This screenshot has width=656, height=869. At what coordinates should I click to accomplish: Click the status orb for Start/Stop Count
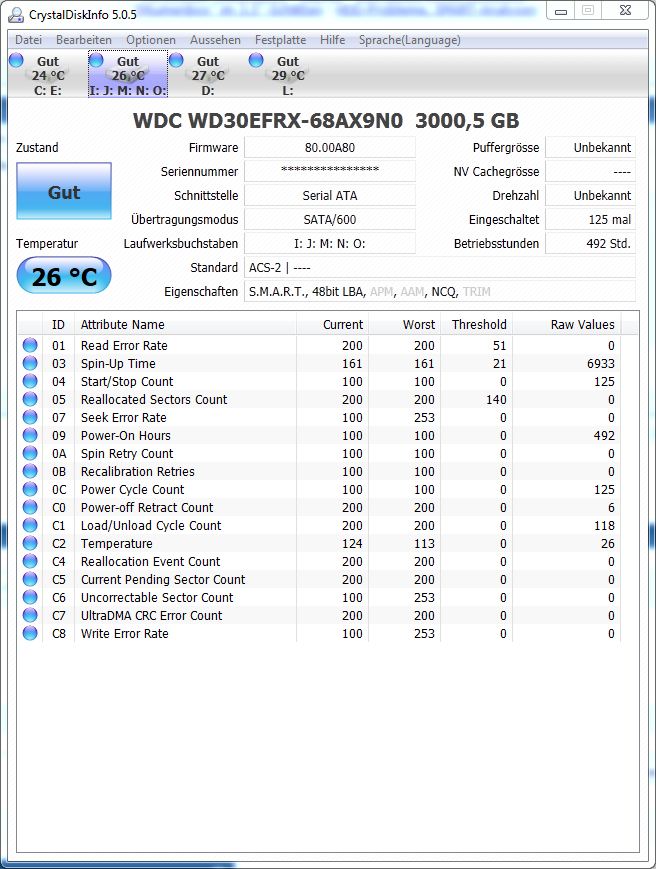[x=30, y=381]
